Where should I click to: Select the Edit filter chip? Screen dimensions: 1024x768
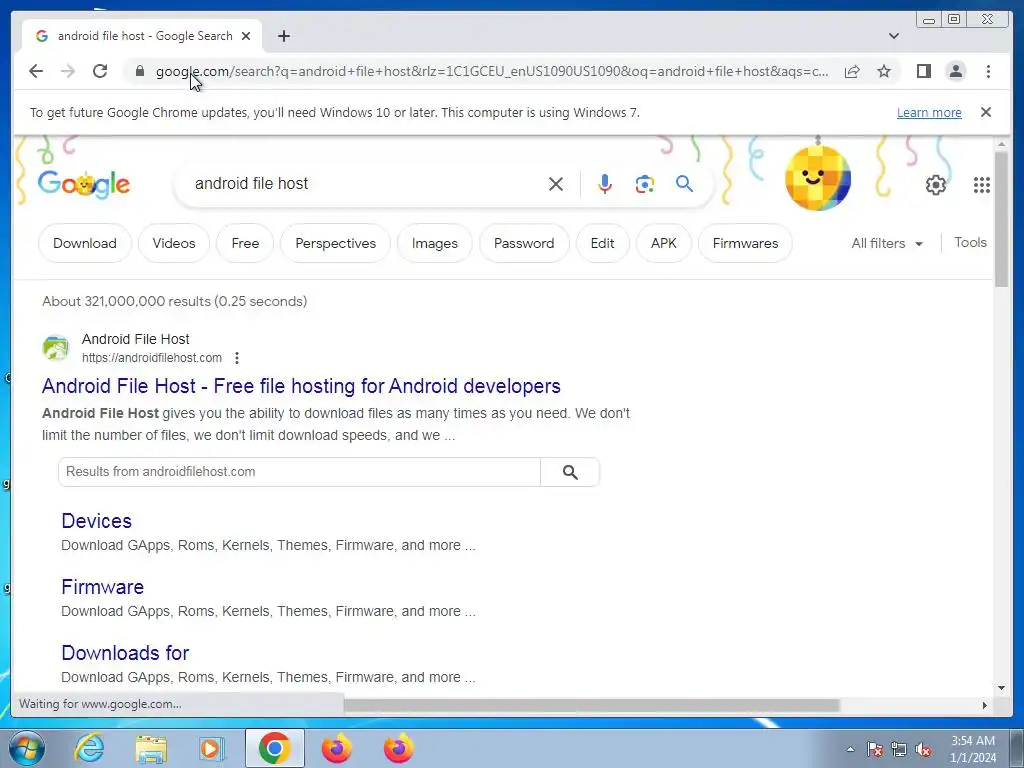click(602, 243)
